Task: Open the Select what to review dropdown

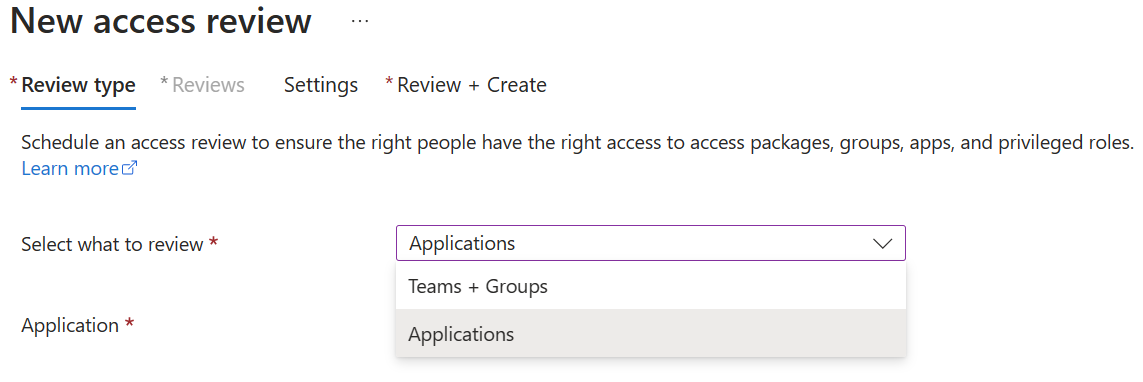Action: pyautogui.click(x=651, y=243)
